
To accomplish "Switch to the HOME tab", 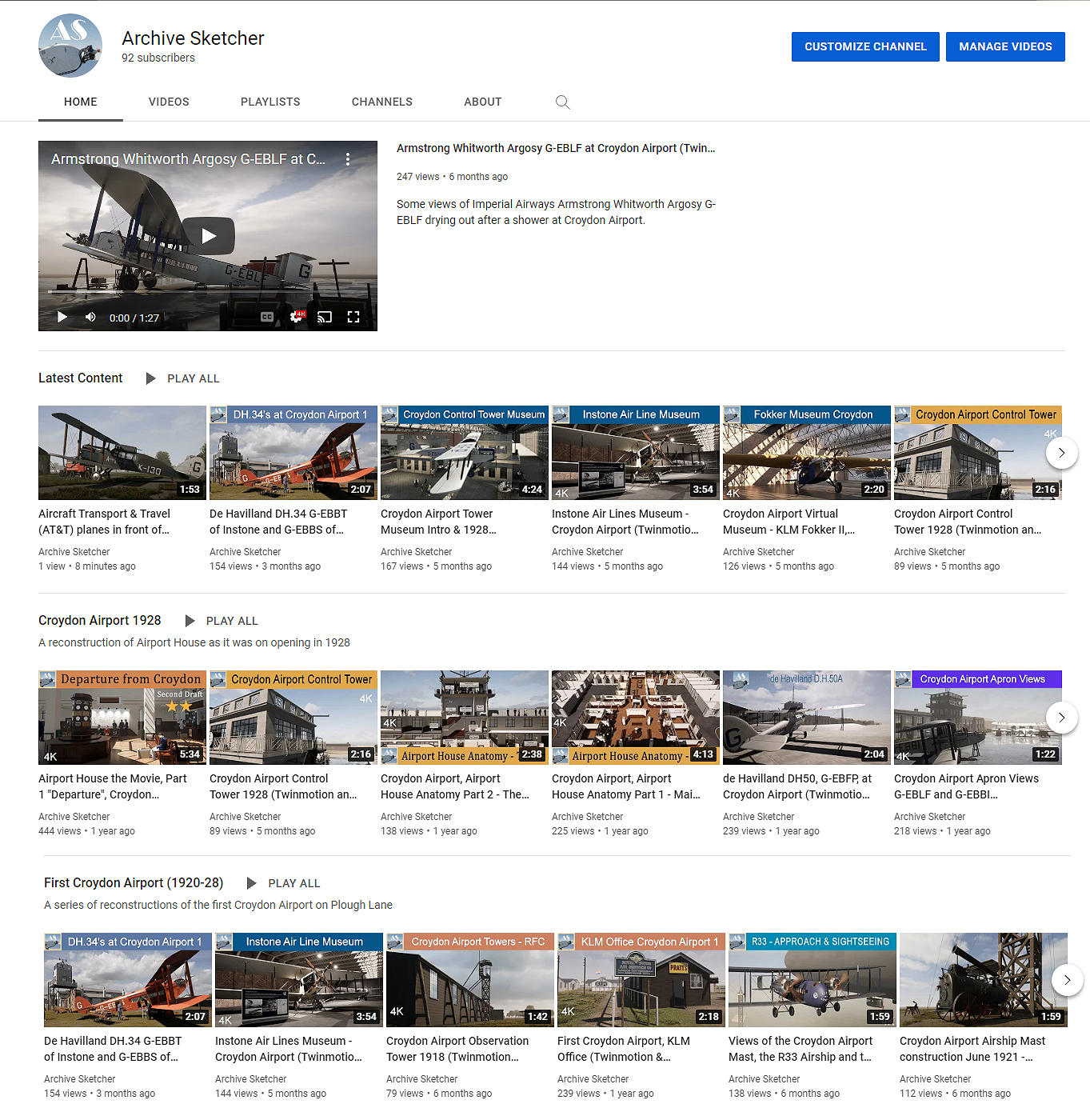I will click(81, 102).
